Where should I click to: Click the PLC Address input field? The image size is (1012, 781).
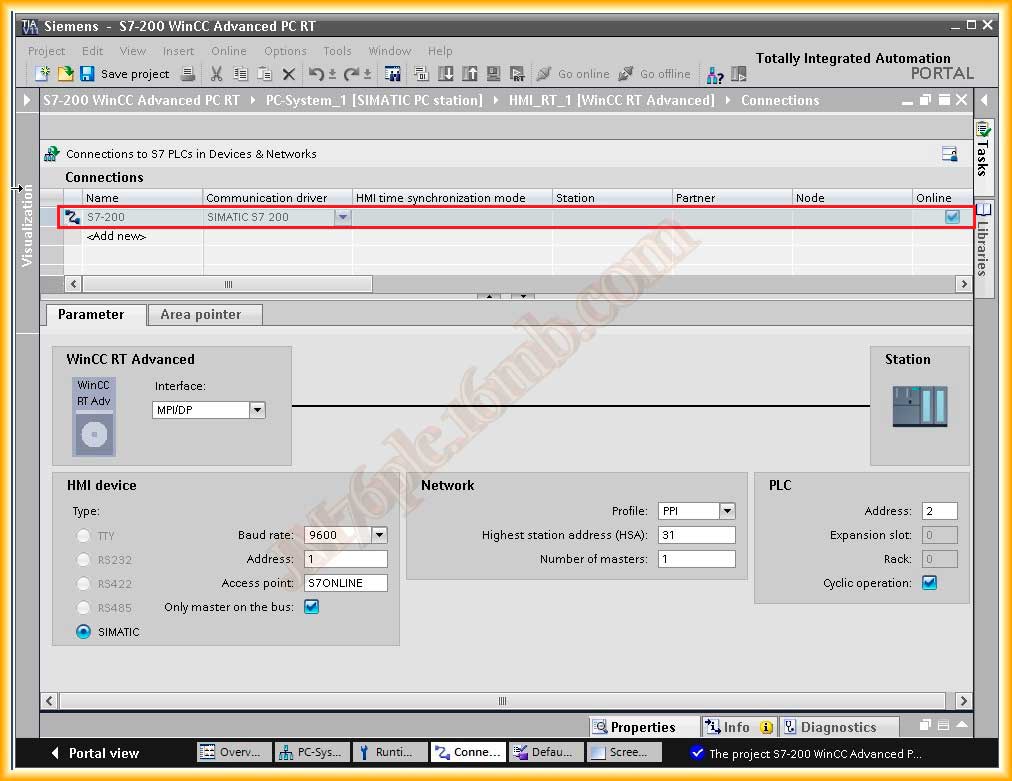939,511
